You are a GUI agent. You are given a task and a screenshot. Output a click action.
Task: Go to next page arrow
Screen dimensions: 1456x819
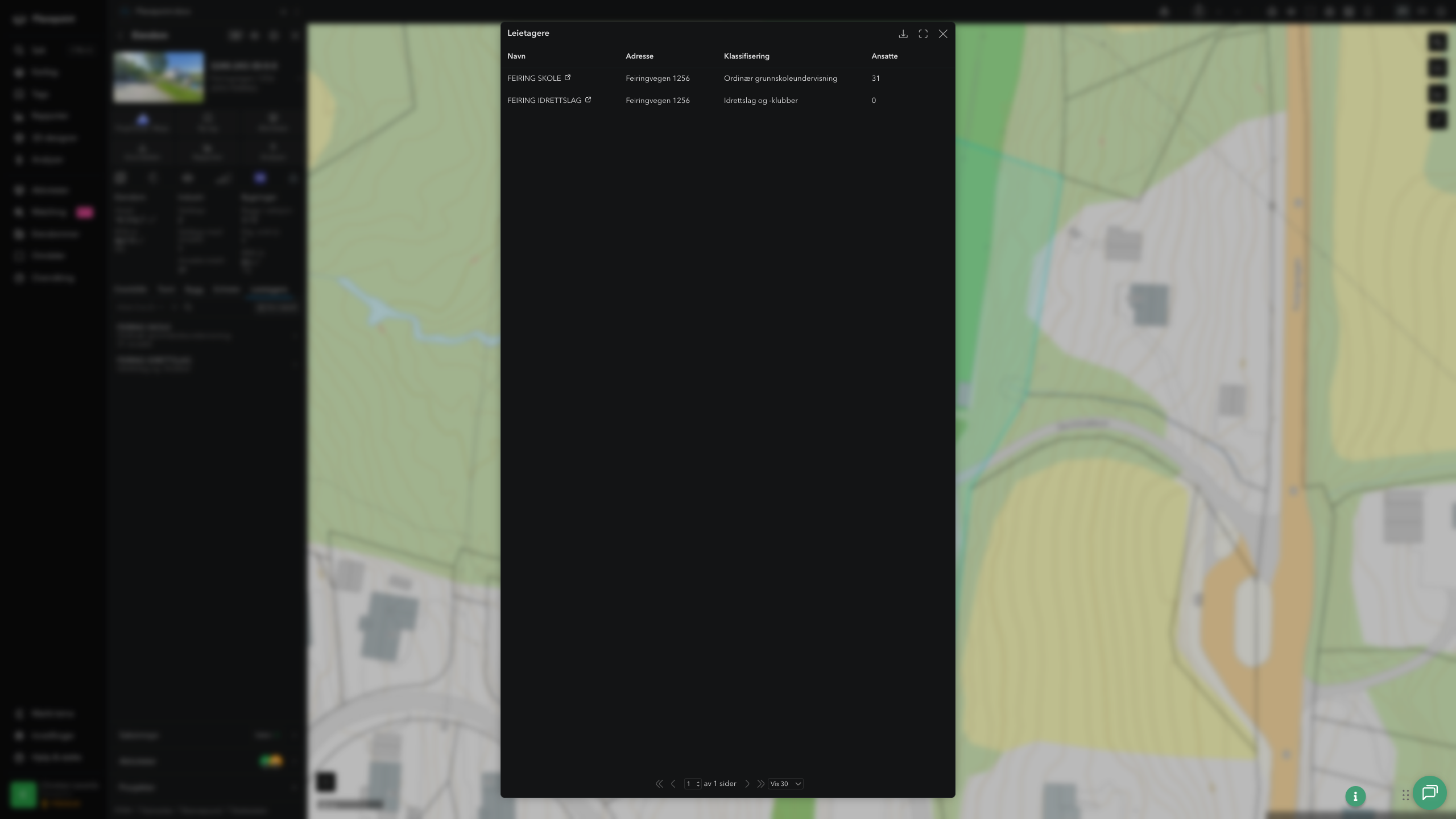click(747, 784)
